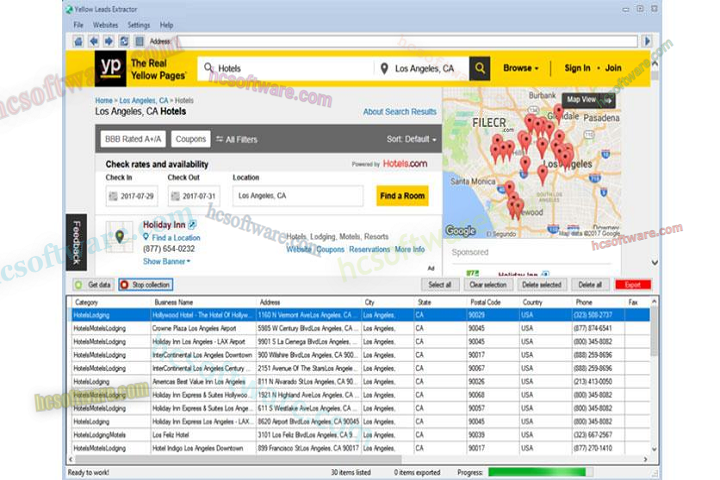Viewport: 720px width, 480px height.
Task: Open the Help menu
Action: click(166, 25)
